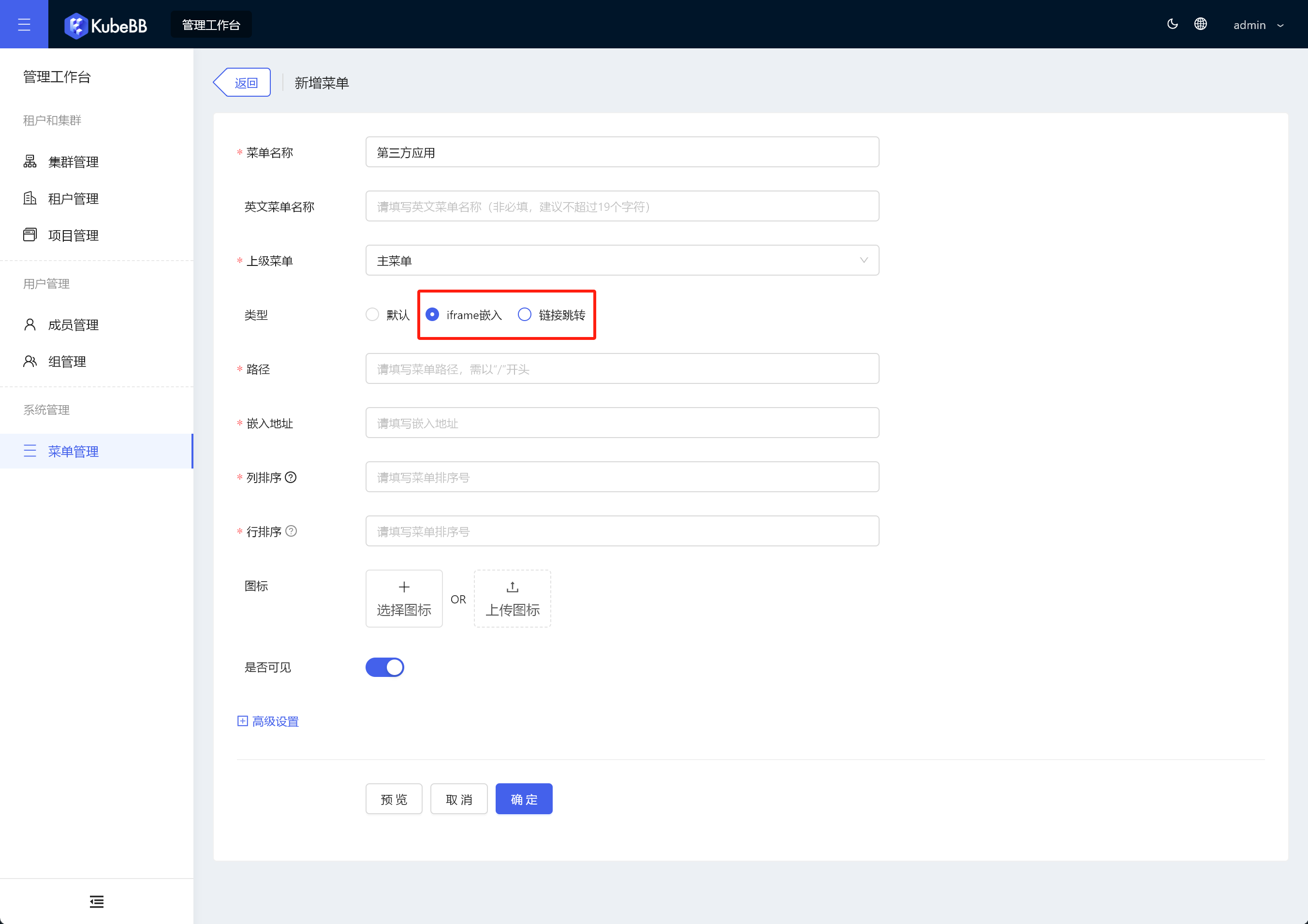
Task: Focus the 菜单名称 input field
Action: 622,152
